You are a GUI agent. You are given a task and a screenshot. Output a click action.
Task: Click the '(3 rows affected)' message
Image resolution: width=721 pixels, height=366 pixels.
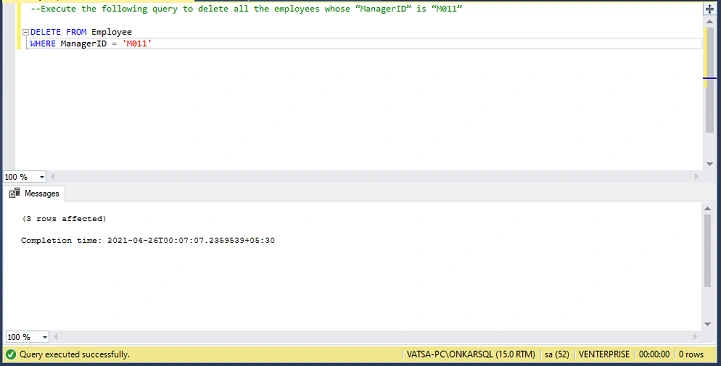[x=64, y=219]
